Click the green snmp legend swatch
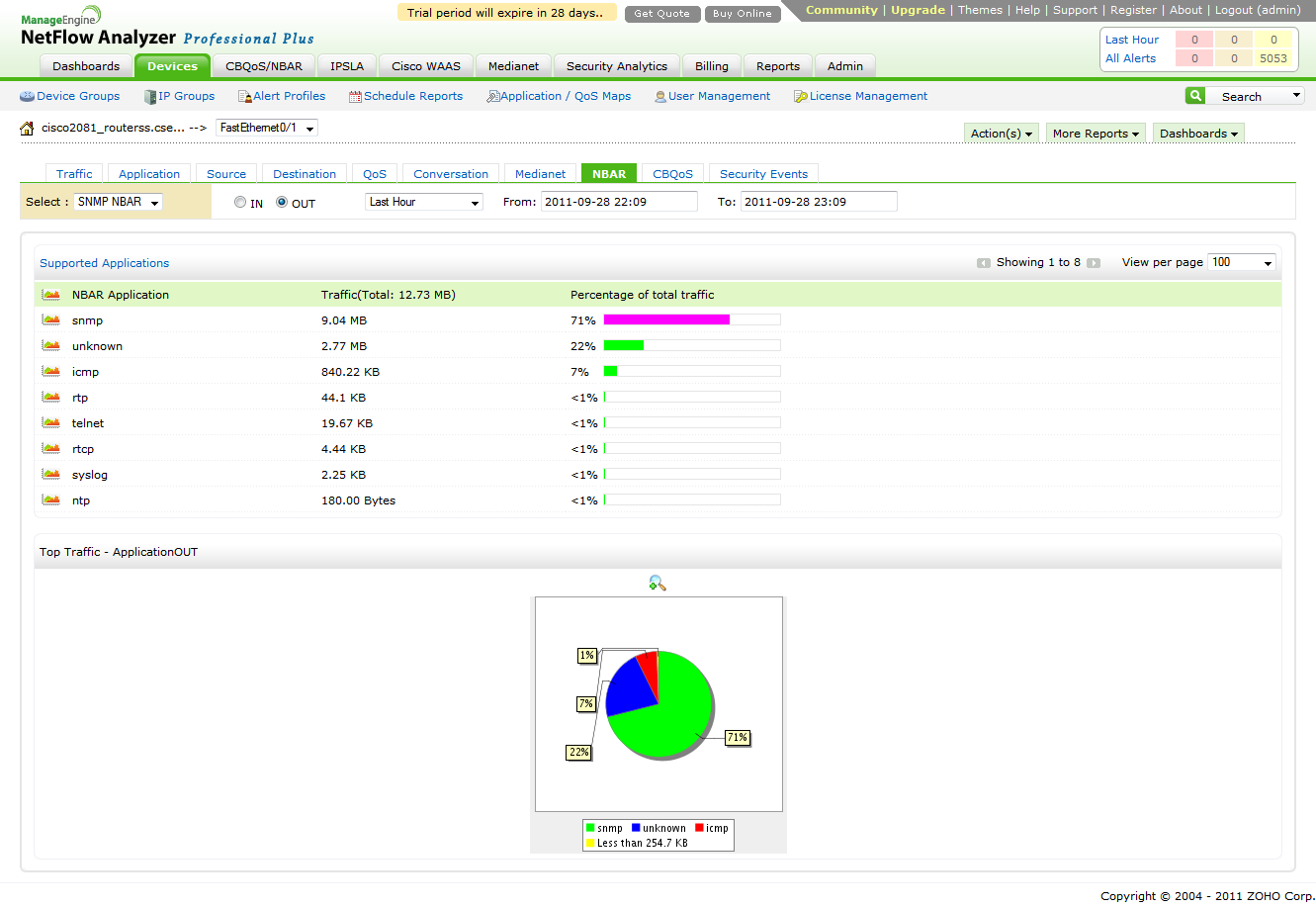 [590, 829]
